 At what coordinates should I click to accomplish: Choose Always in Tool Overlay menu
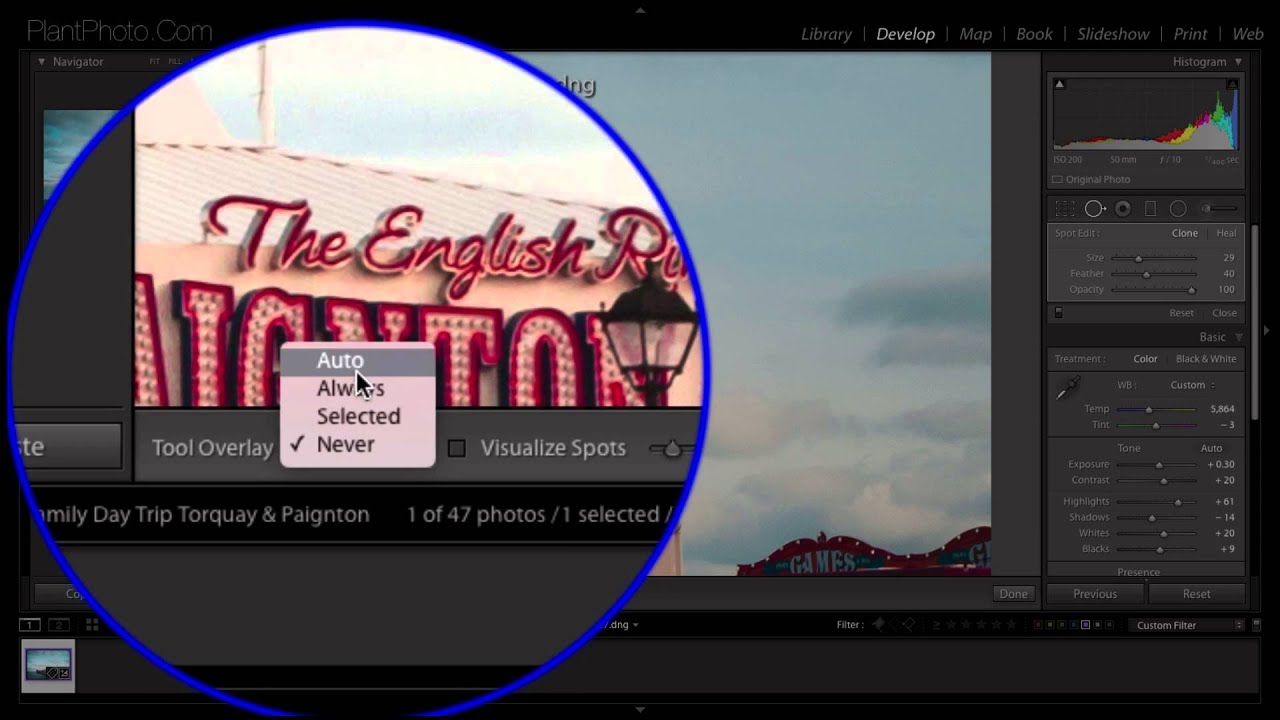358,389
